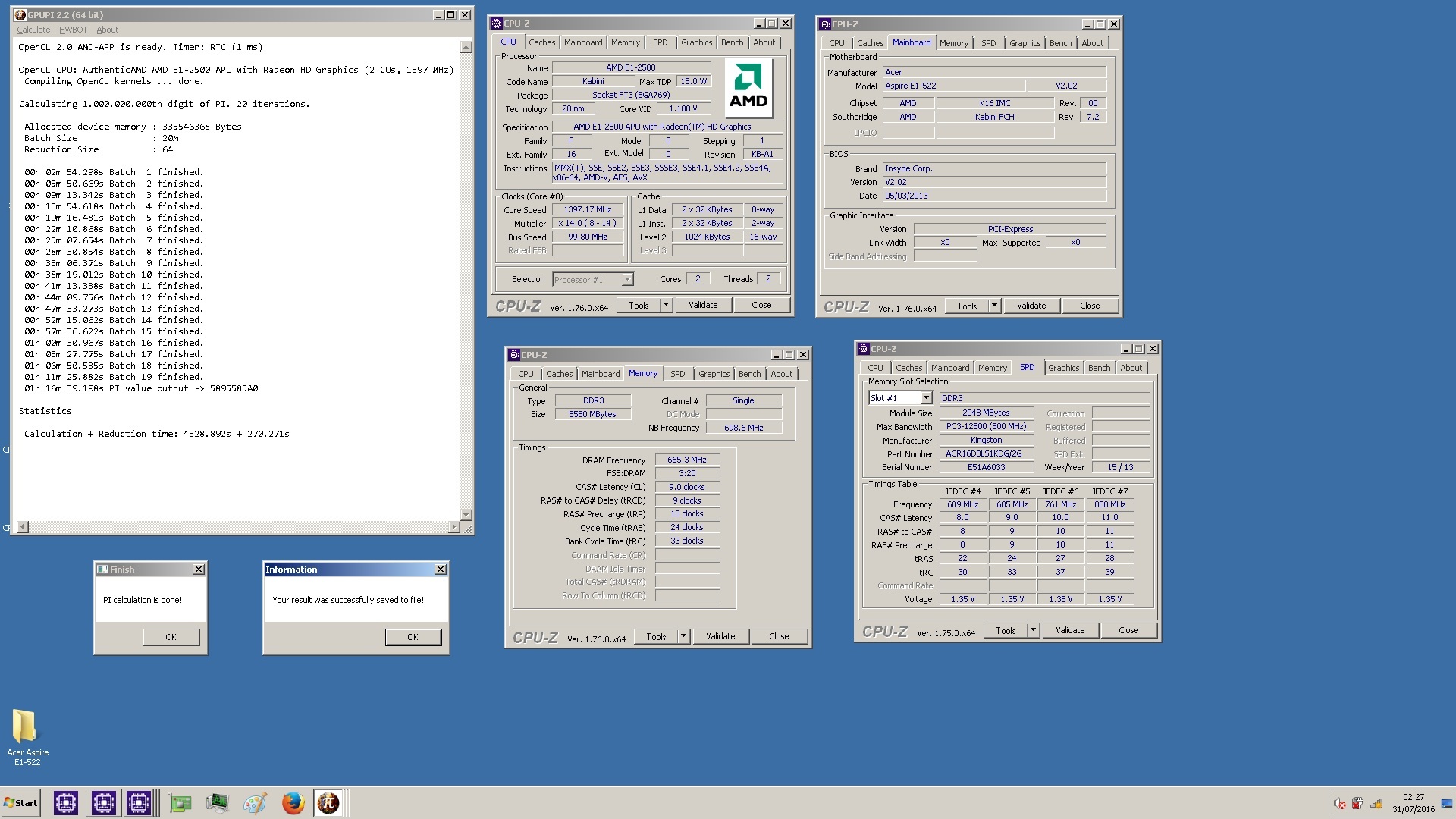
Task: Open Tools dropdown arrow in CPU-Z processor window
Action: pos(666,305)
